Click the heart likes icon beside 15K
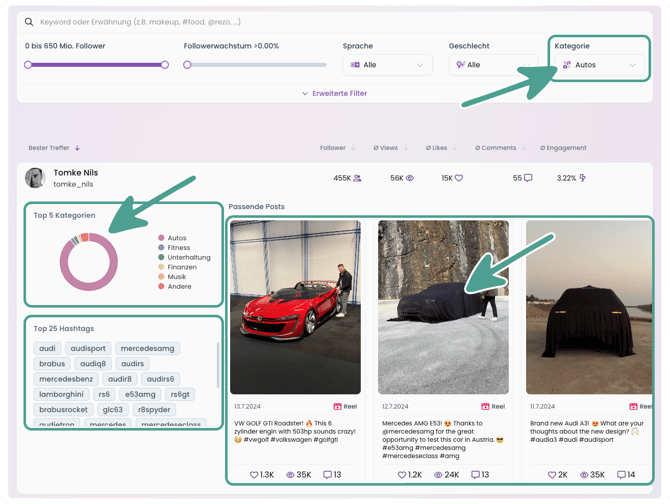 coord(459,178)
